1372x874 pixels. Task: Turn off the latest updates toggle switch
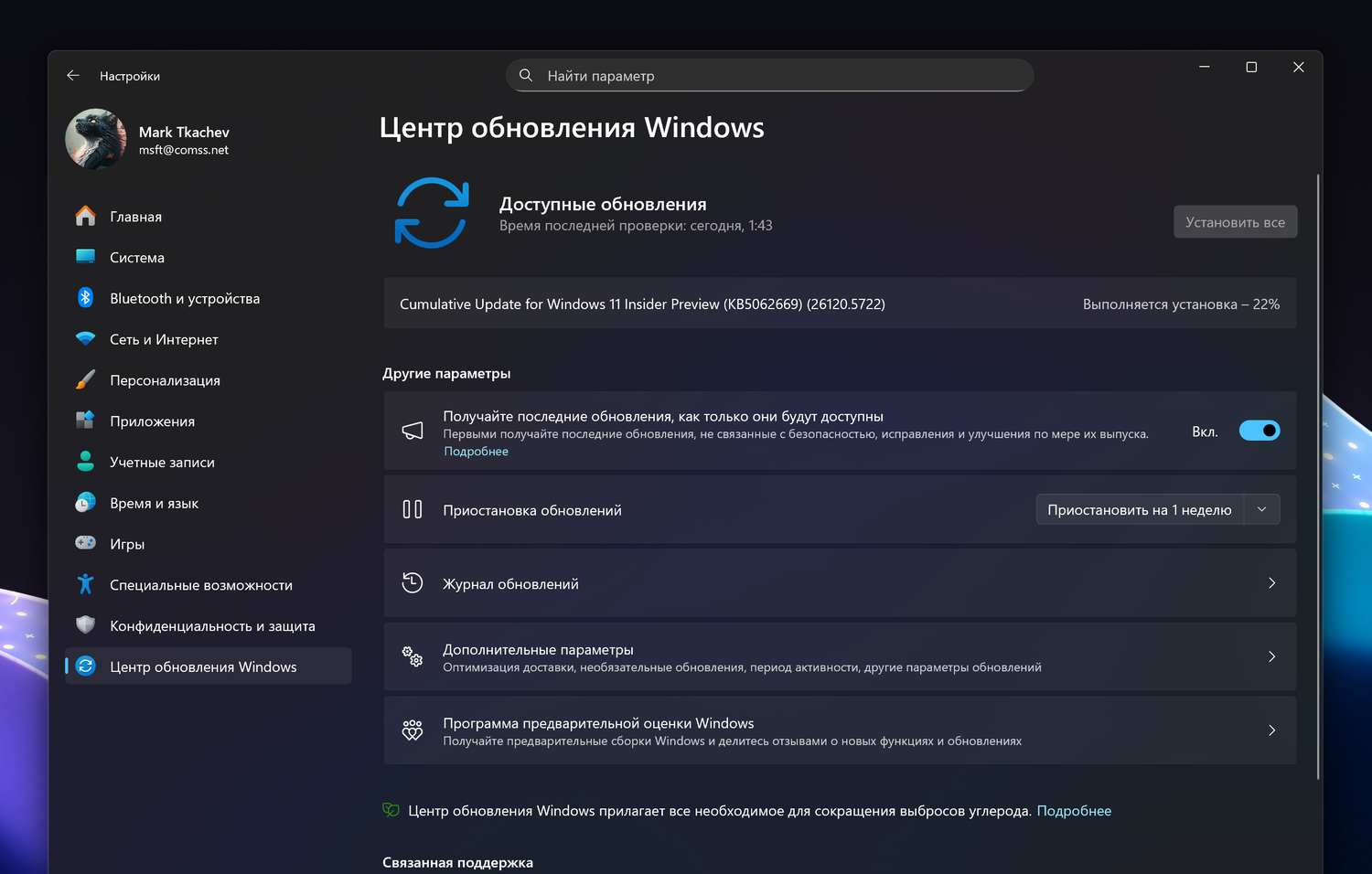tap(1259, 431)
